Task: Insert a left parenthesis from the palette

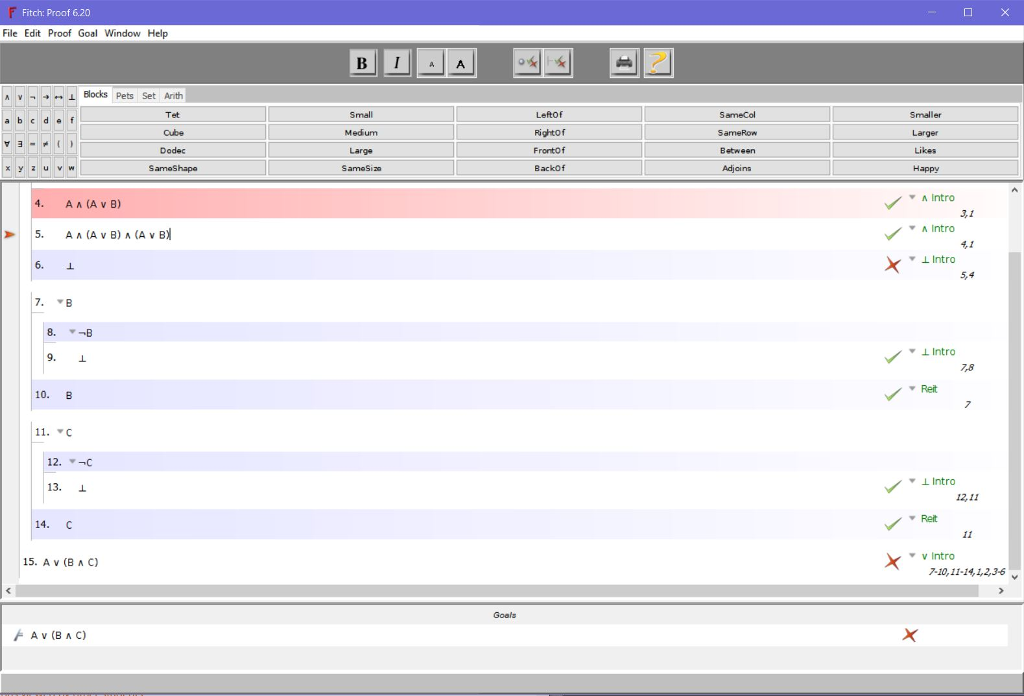Action: 59,144
